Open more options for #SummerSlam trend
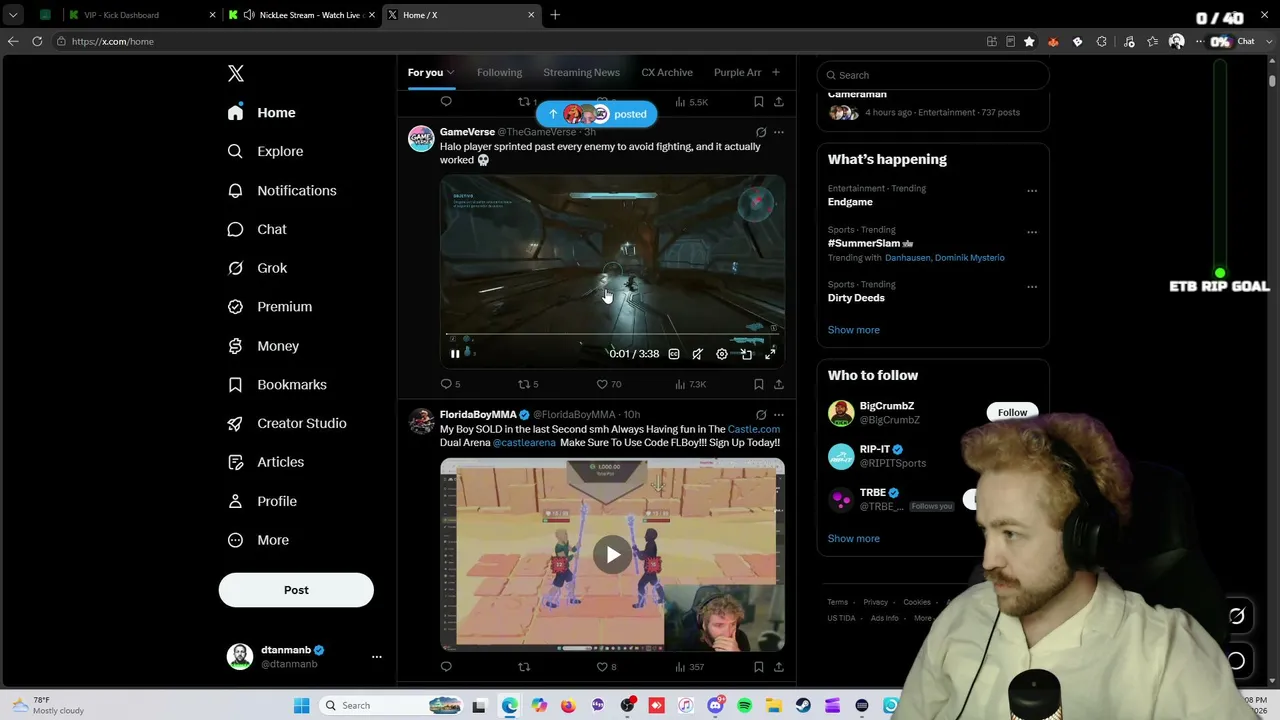The height and width of the screenshot is (720, 1280). pos(1032,232)
